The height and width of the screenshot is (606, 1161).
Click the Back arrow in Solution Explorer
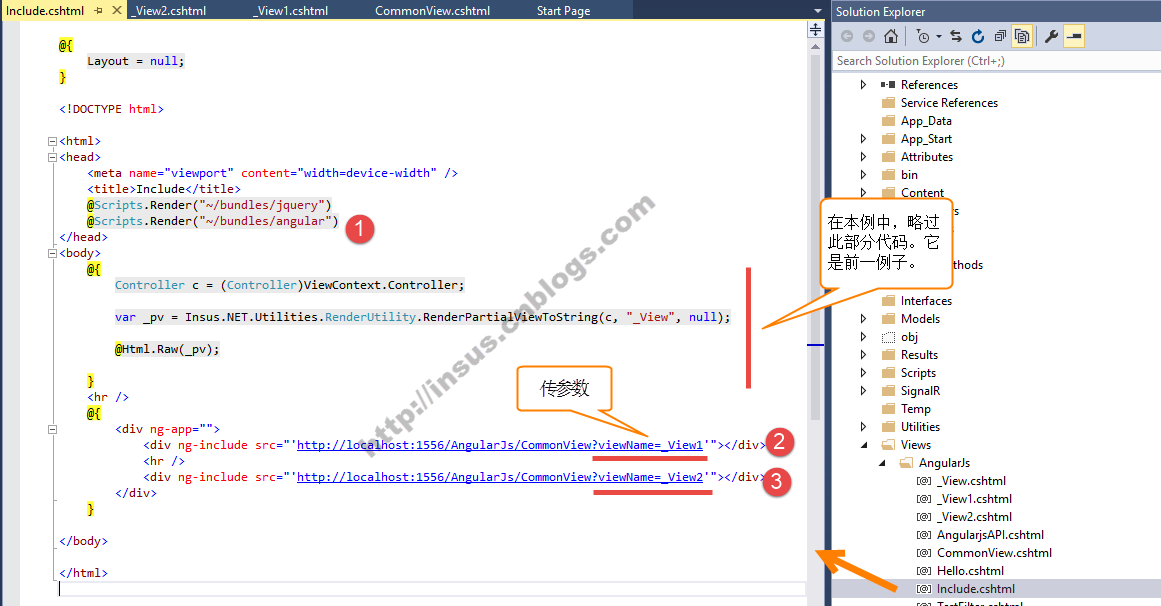(847, 36)
